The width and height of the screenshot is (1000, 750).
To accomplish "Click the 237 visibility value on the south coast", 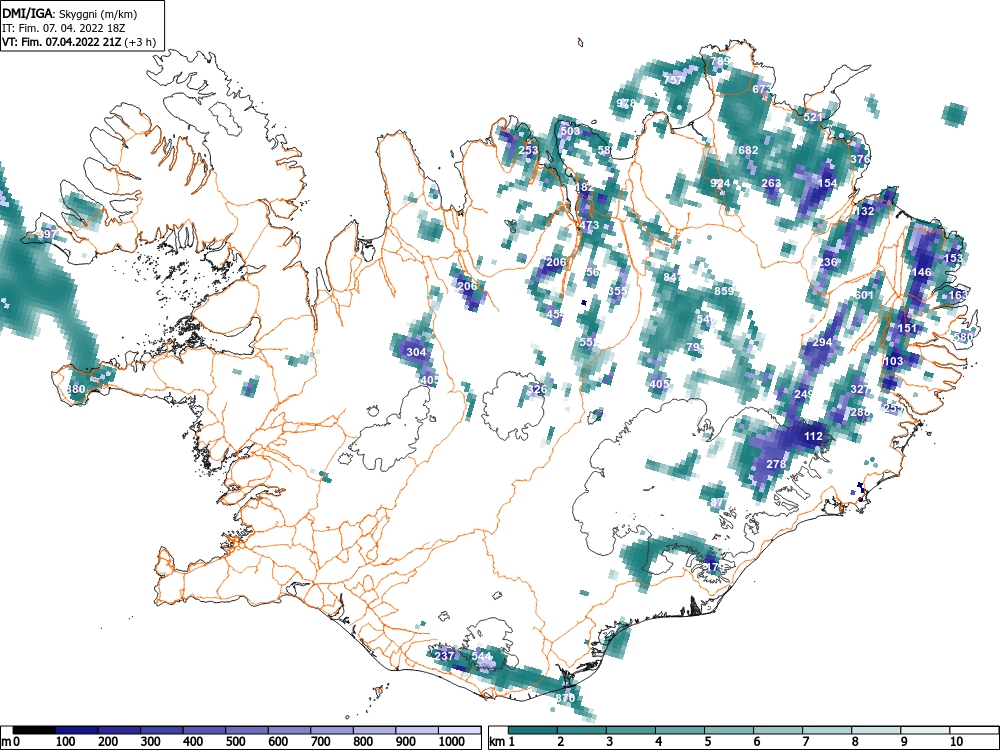I will pyautogui.click(x=445, y=656).
